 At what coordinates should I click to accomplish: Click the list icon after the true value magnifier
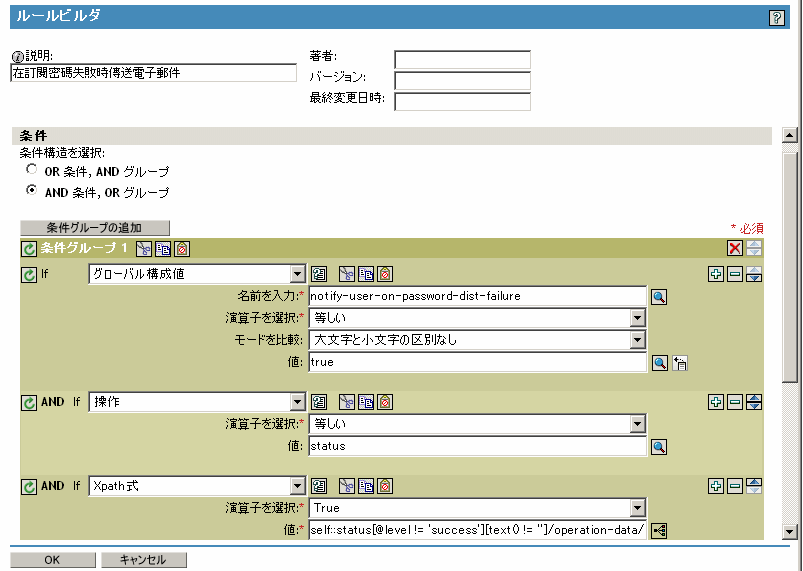(680, 363)
